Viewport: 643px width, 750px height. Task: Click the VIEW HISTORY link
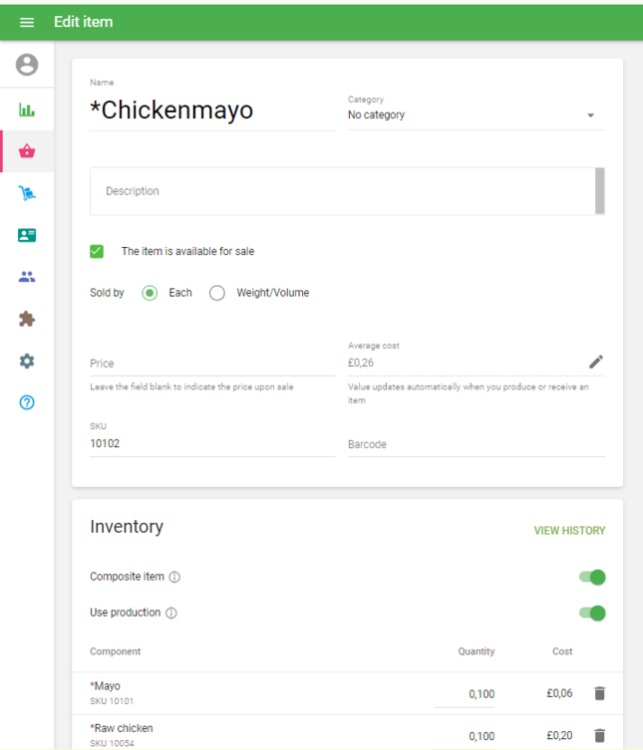(x=569, y=531)
